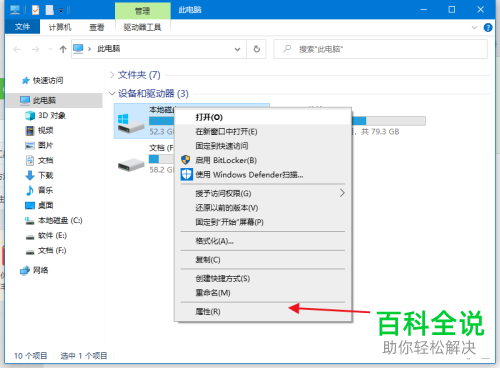Go up one folder level

[x=63, y=49]
